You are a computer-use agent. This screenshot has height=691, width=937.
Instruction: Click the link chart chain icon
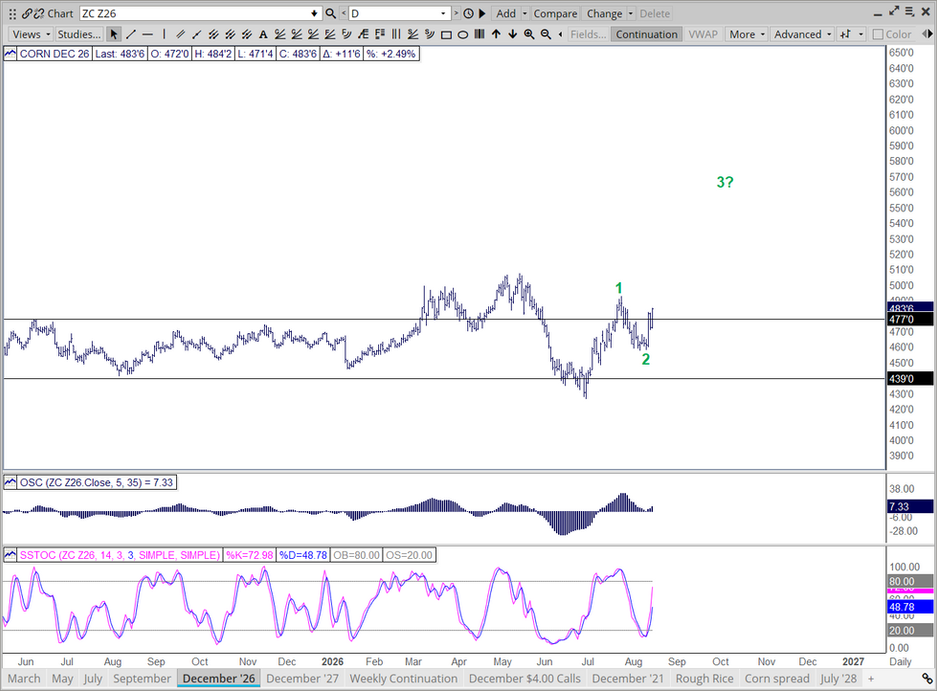27,13
